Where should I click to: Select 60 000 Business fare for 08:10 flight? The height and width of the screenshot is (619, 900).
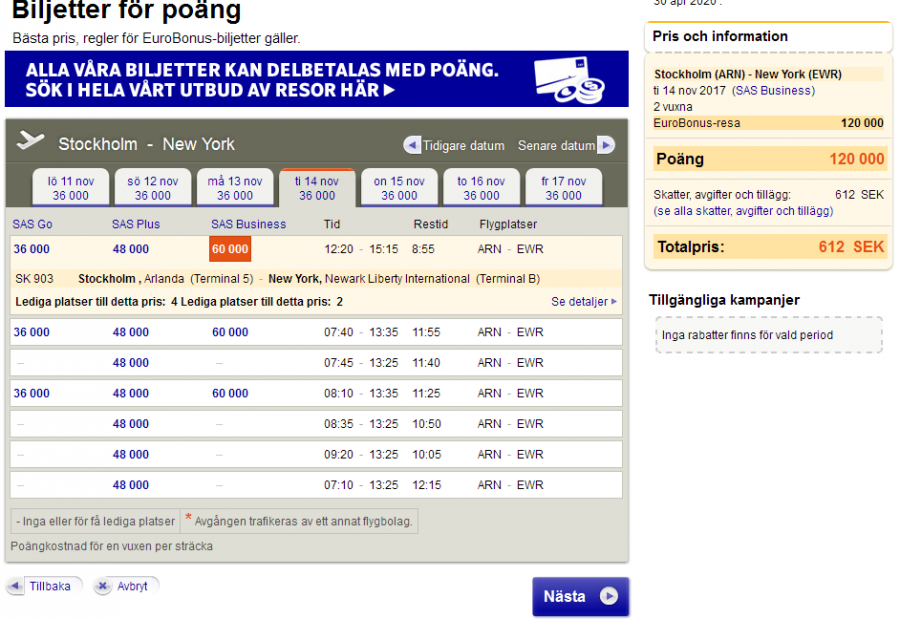tap(230, 393)
